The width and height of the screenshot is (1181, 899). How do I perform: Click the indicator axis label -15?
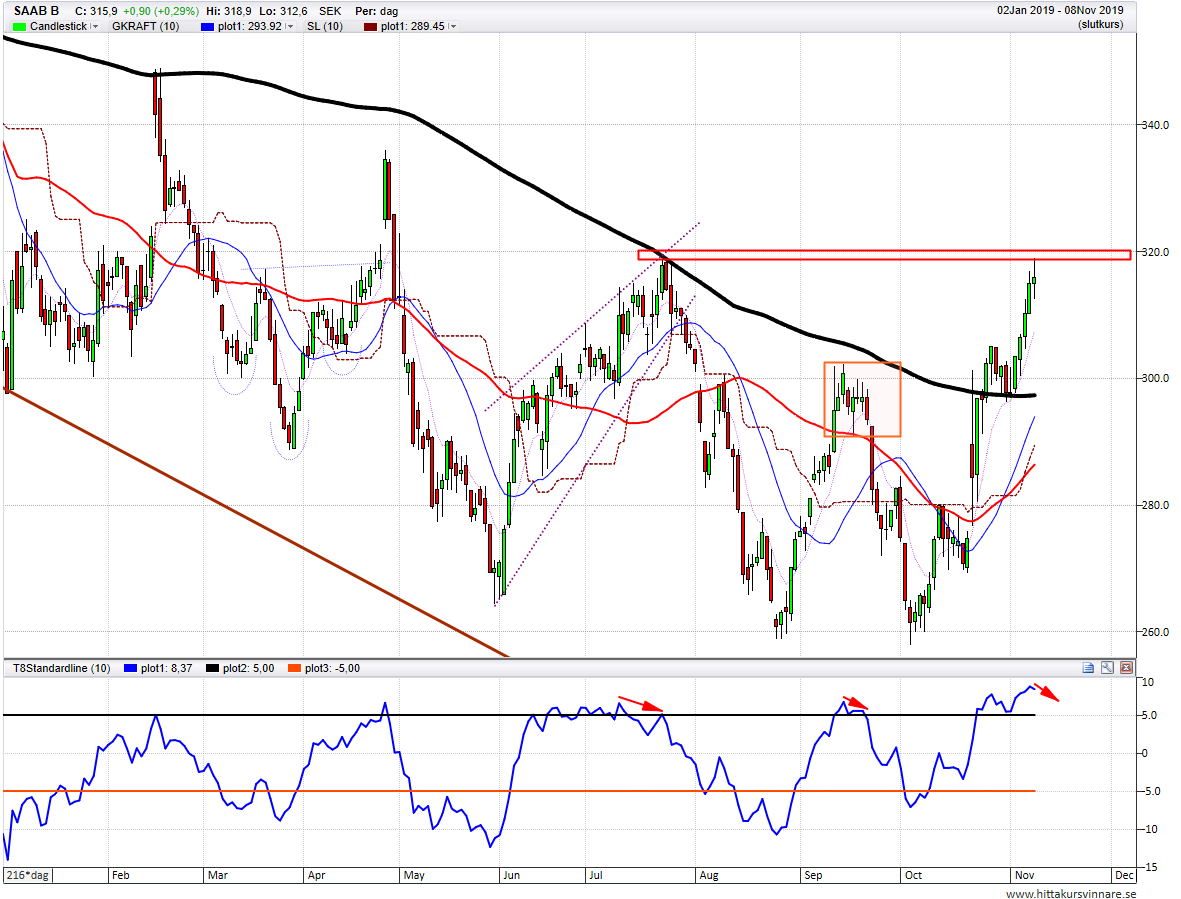tap(1149, 867)
